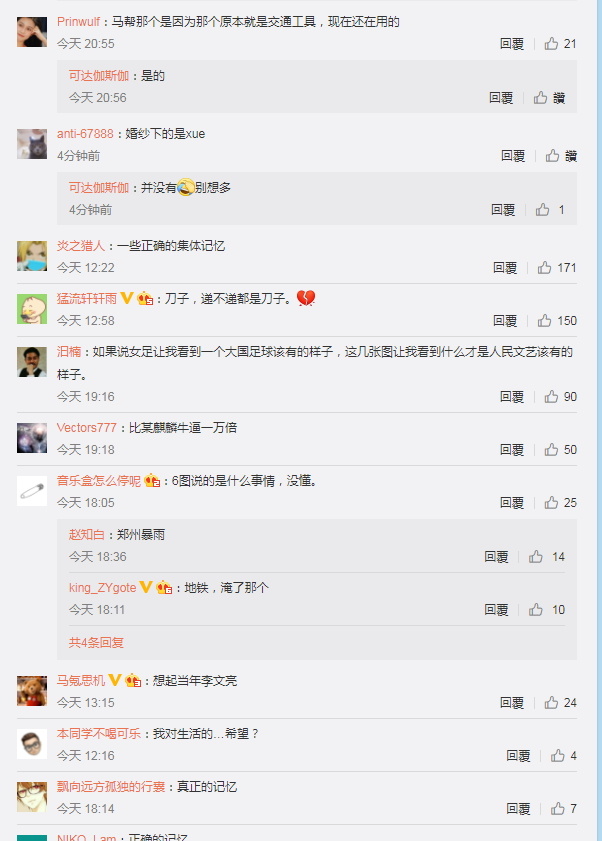
Task: Reply to 本同学不喝可乐's comment
Action: 518,755
